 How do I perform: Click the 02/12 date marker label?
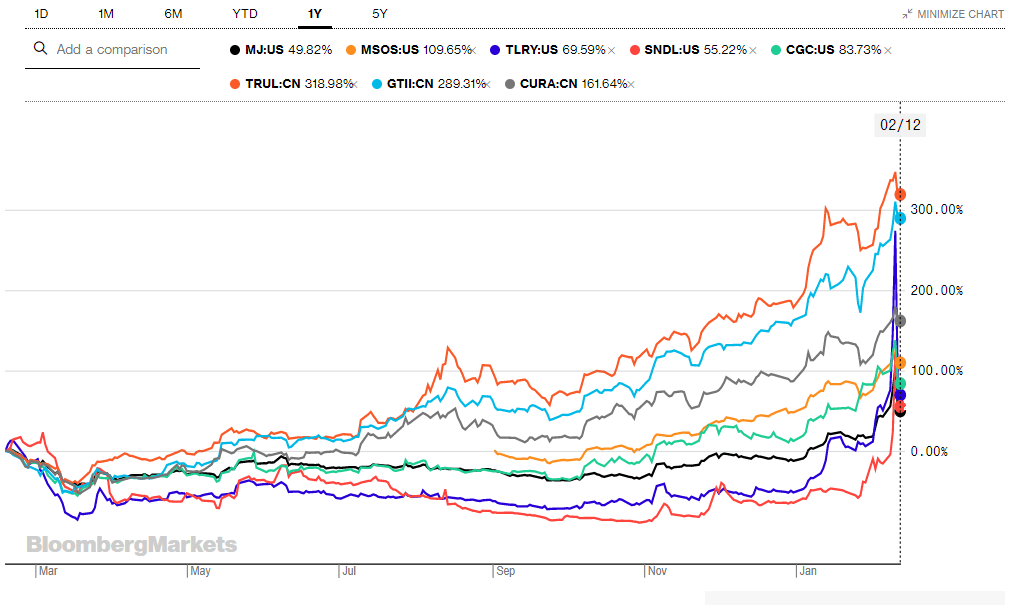point(900,125)
